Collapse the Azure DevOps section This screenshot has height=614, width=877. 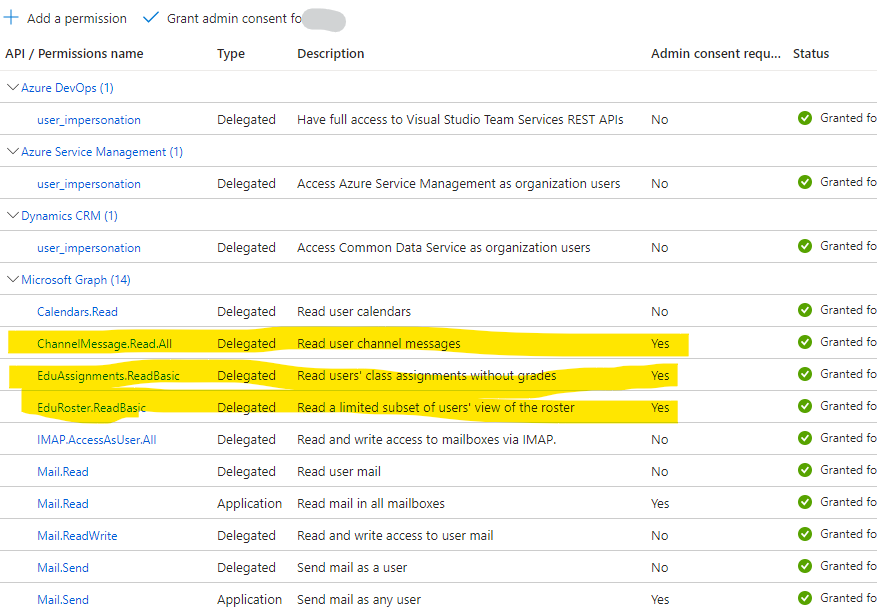(12, 87)
